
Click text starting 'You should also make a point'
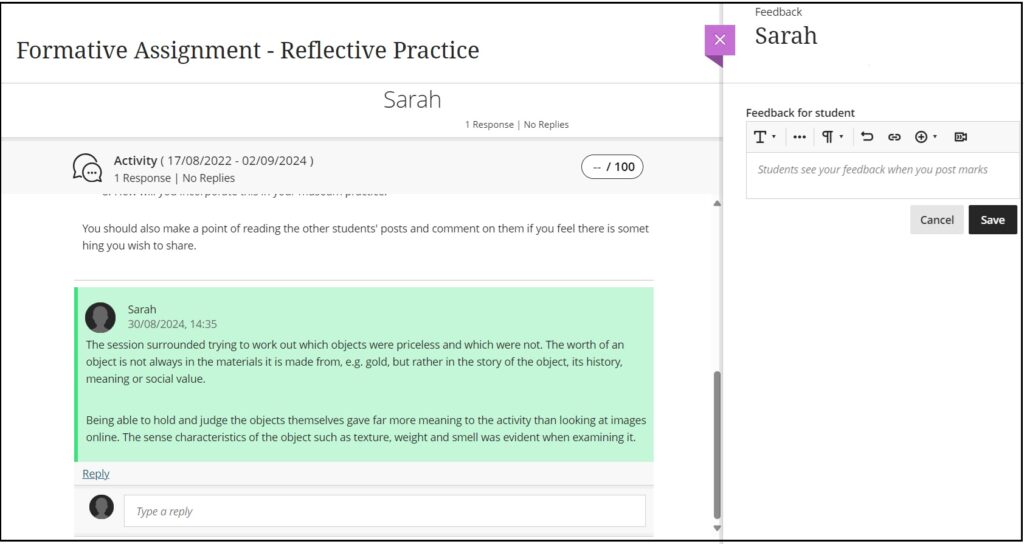point(365,238)
